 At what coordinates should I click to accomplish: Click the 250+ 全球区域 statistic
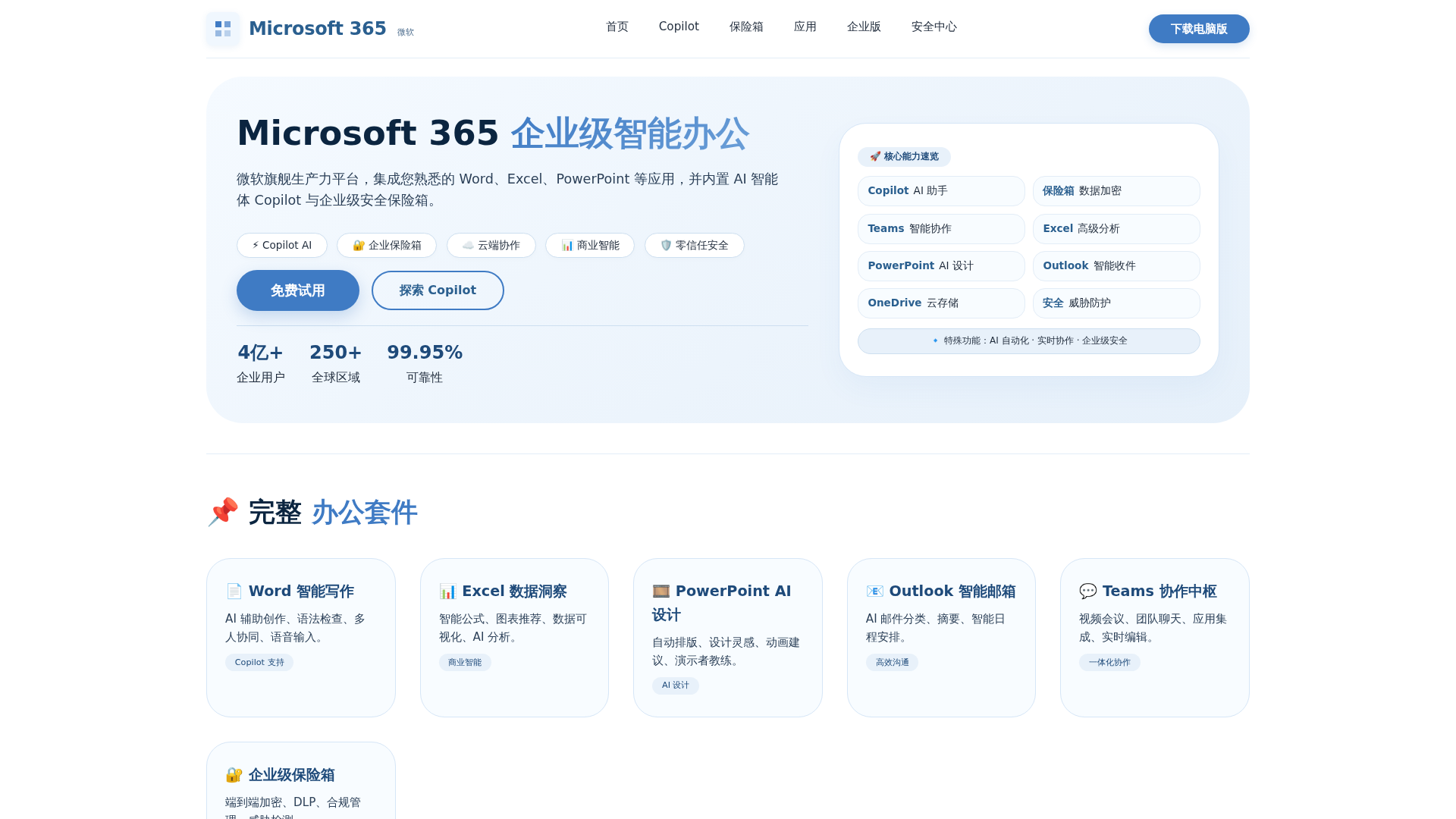coord(336,364)
